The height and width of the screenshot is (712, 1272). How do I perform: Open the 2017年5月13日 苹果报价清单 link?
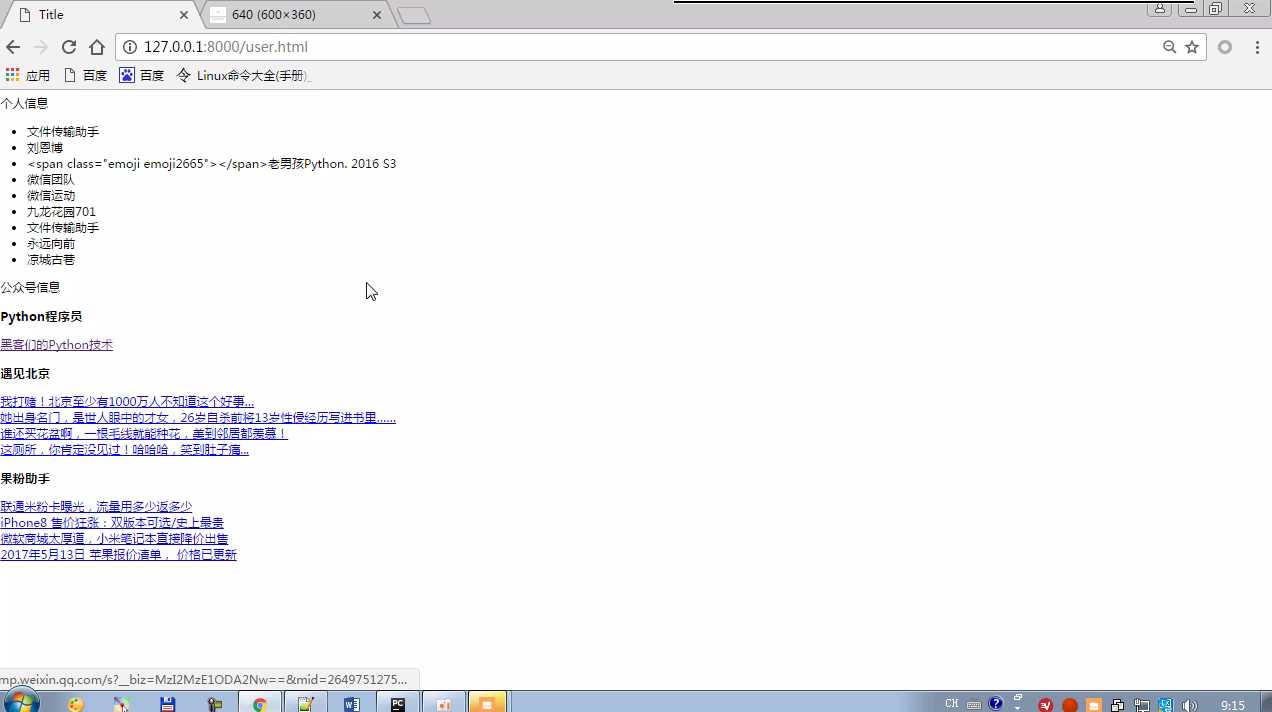(x=118, y=555)
